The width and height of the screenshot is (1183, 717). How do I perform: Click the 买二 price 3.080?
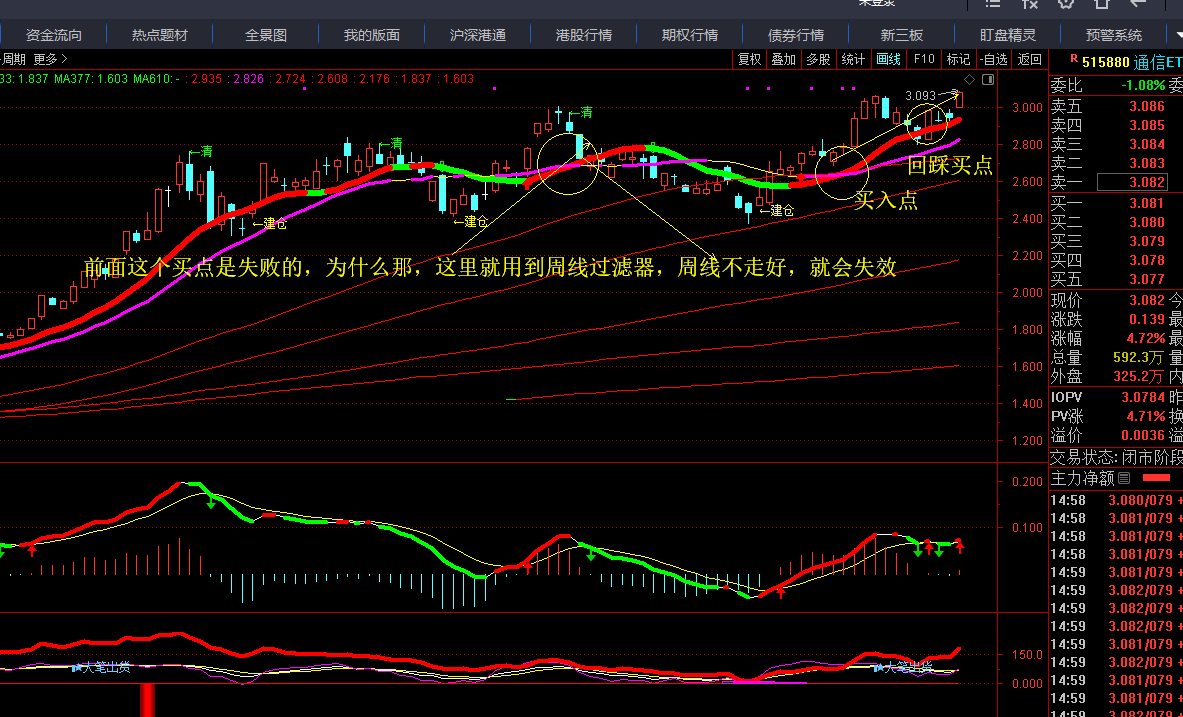point(1147,222)
